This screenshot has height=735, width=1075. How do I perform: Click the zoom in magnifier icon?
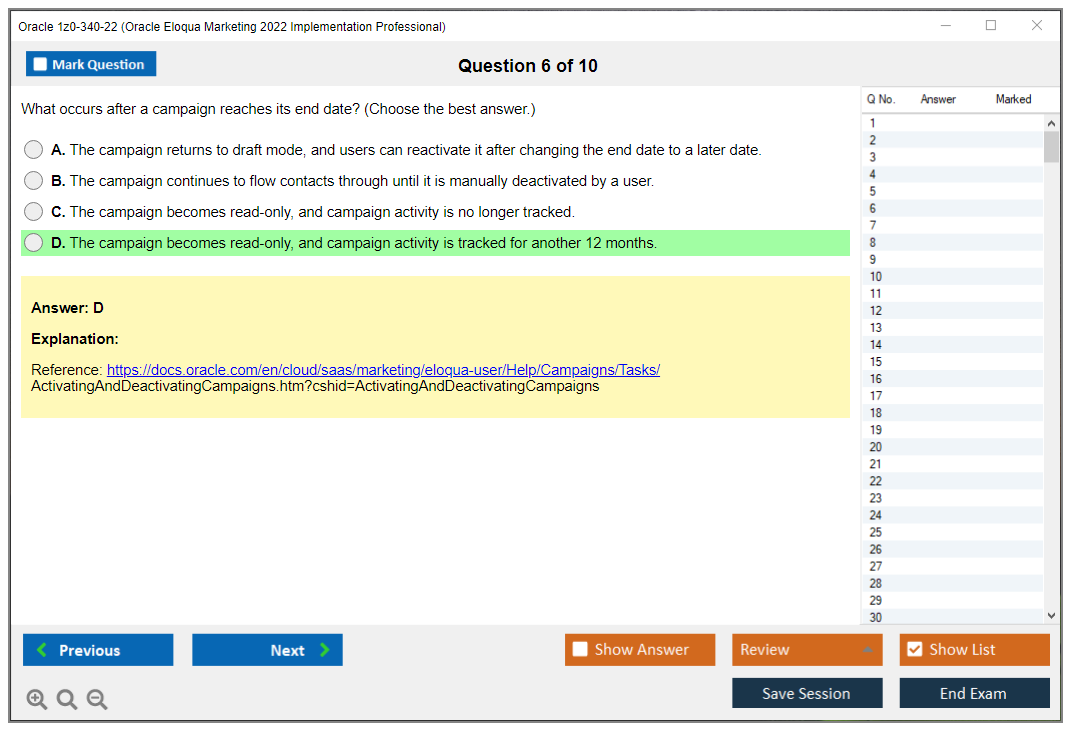tap(37, 700)
